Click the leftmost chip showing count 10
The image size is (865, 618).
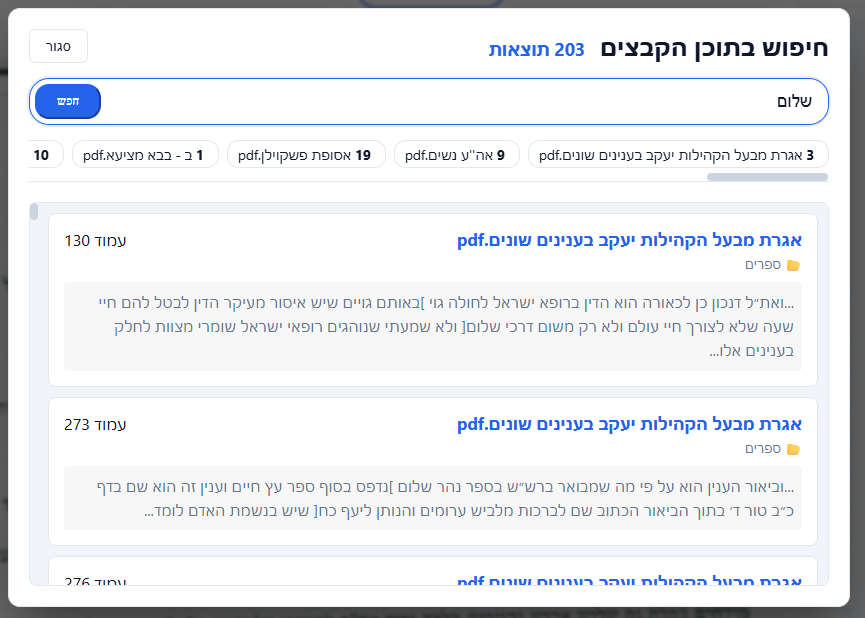40,153
